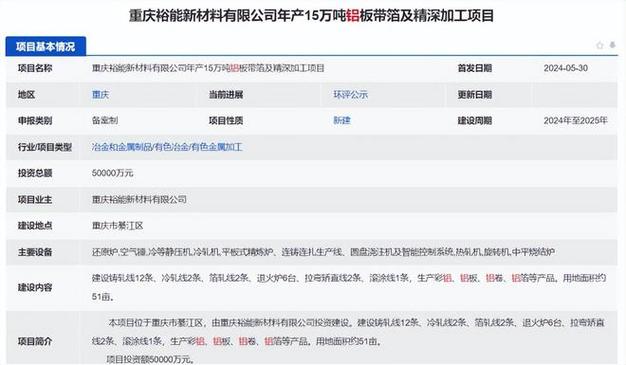Select the first release date 2024-05-30
The image size is (626, 365).
pos(565,68)
